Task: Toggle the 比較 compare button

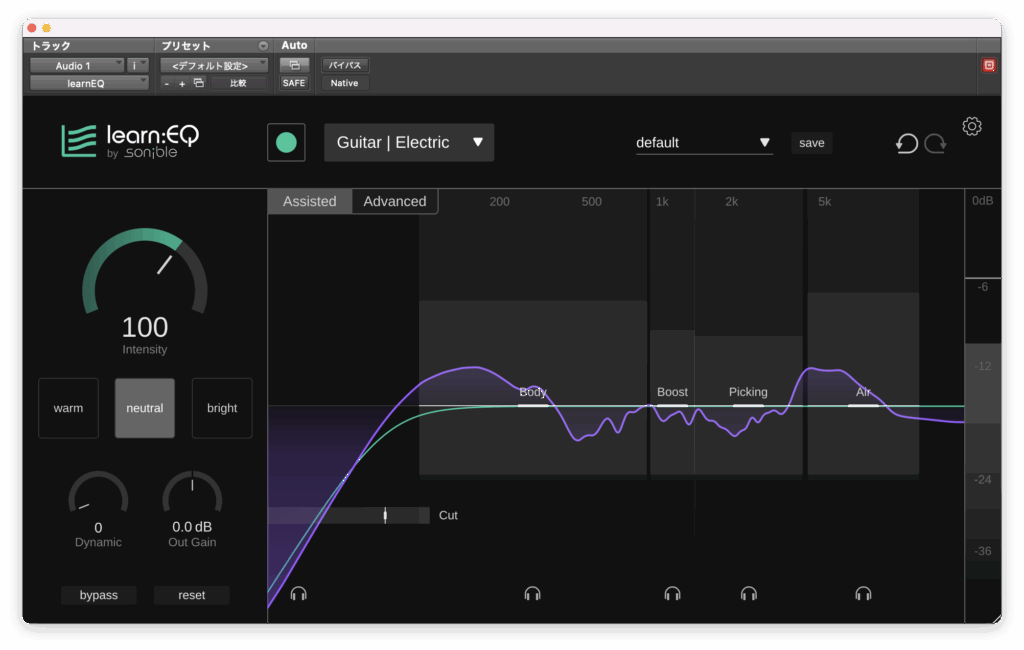Action: click(238, 84)
